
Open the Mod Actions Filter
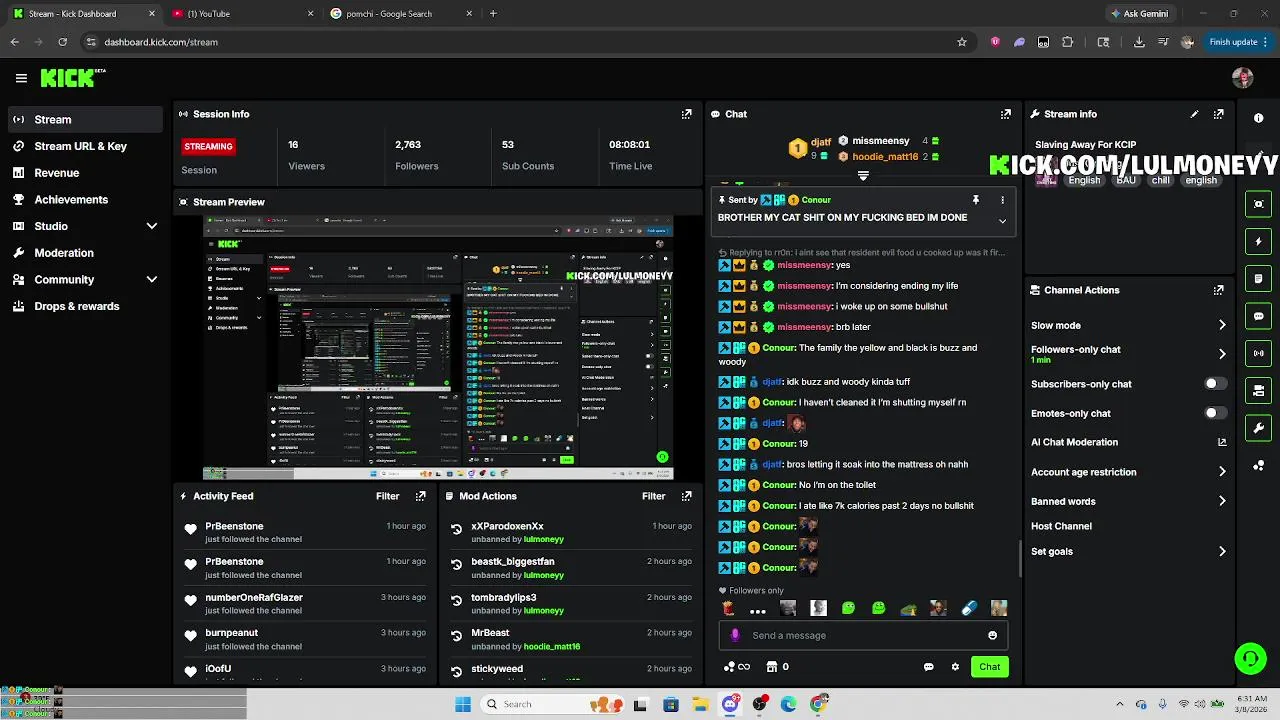653,496
